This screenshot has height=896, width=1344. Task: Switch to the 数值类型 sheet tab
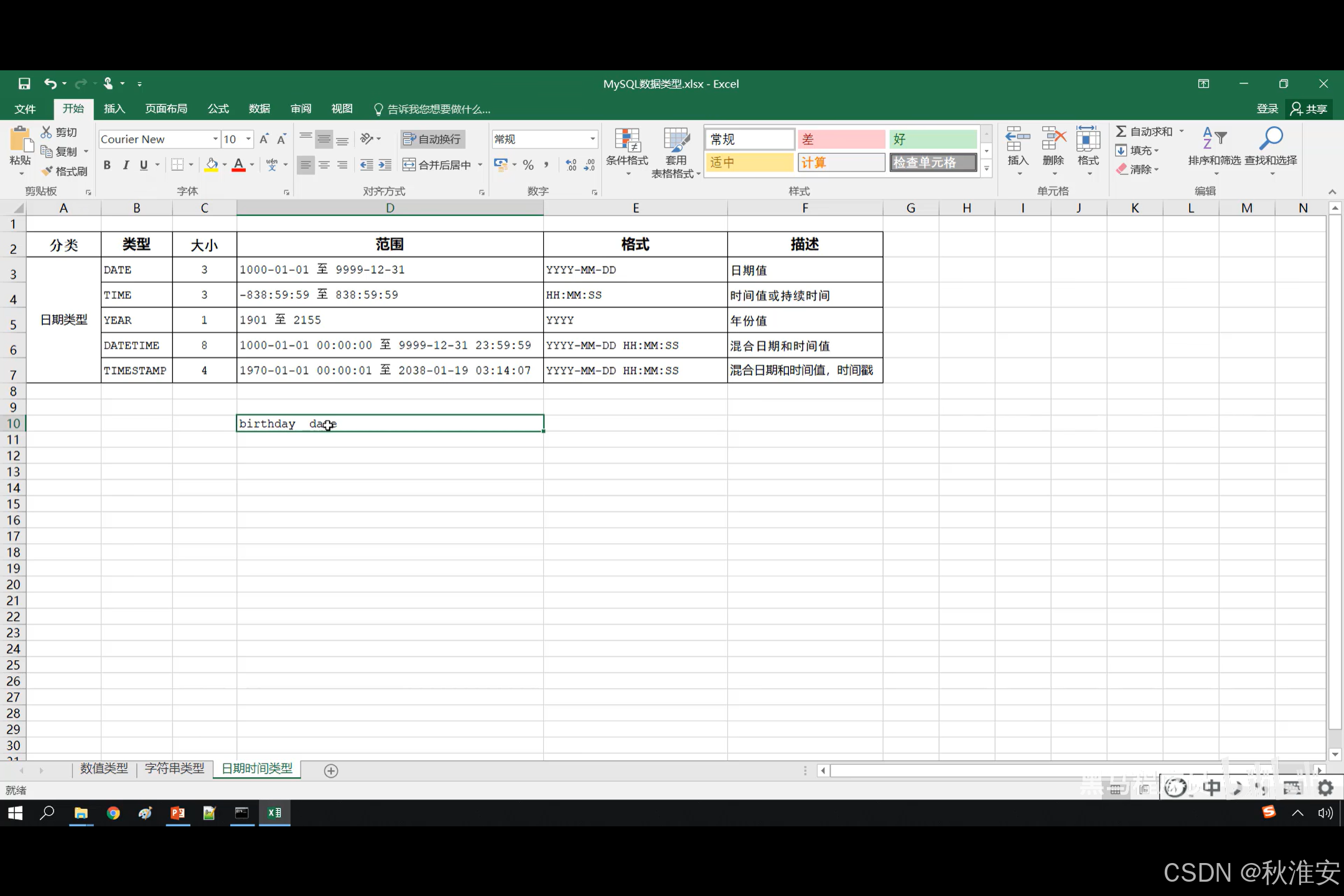point(104,768)
